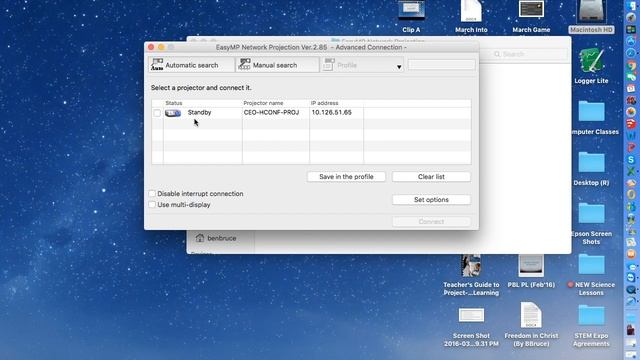
Task: Click the text field beside Profile dropdown
Action: pyautogui.click(x=441, y=64)
